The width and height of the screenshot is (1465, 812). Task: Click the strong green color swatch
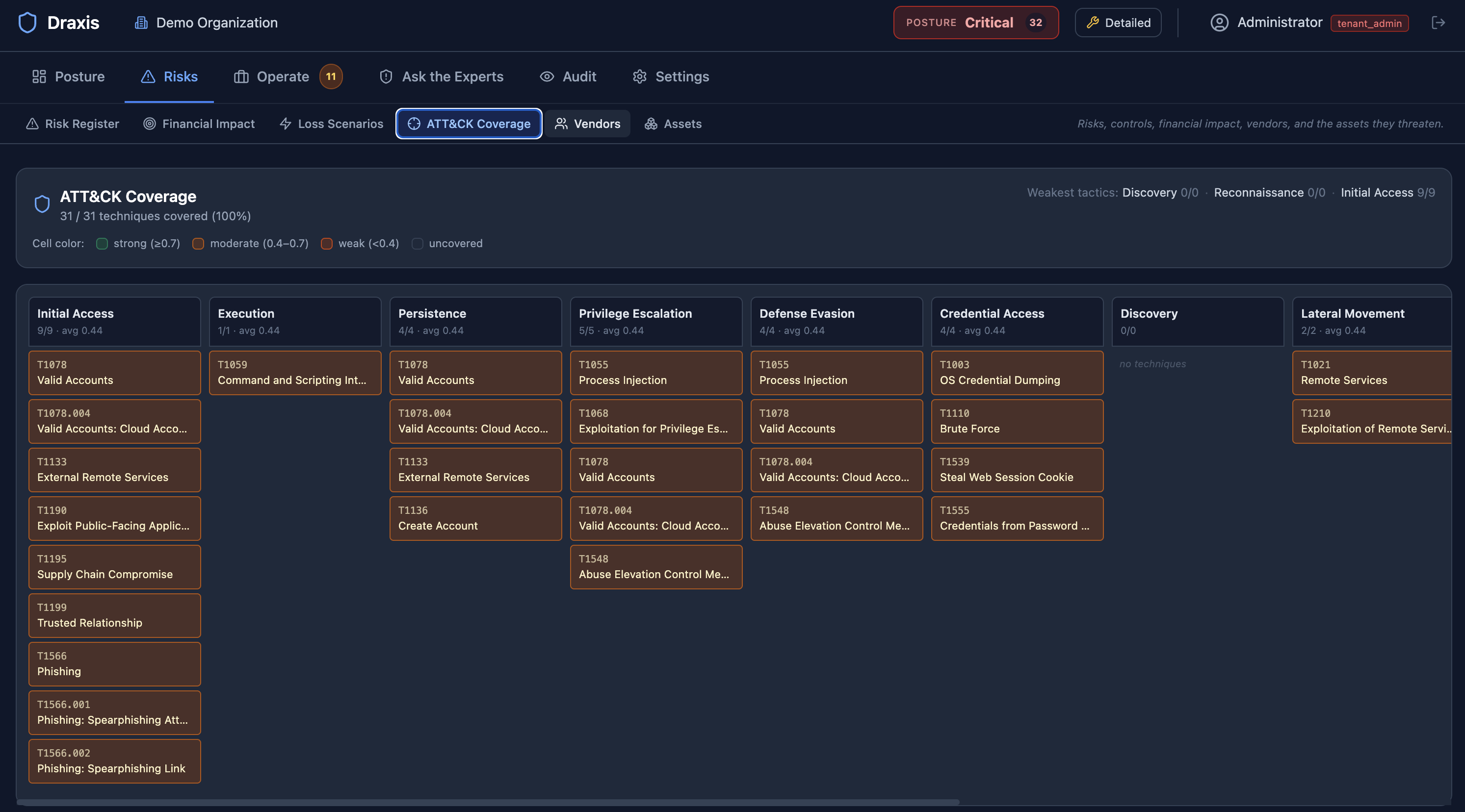(x=102, y=244)
